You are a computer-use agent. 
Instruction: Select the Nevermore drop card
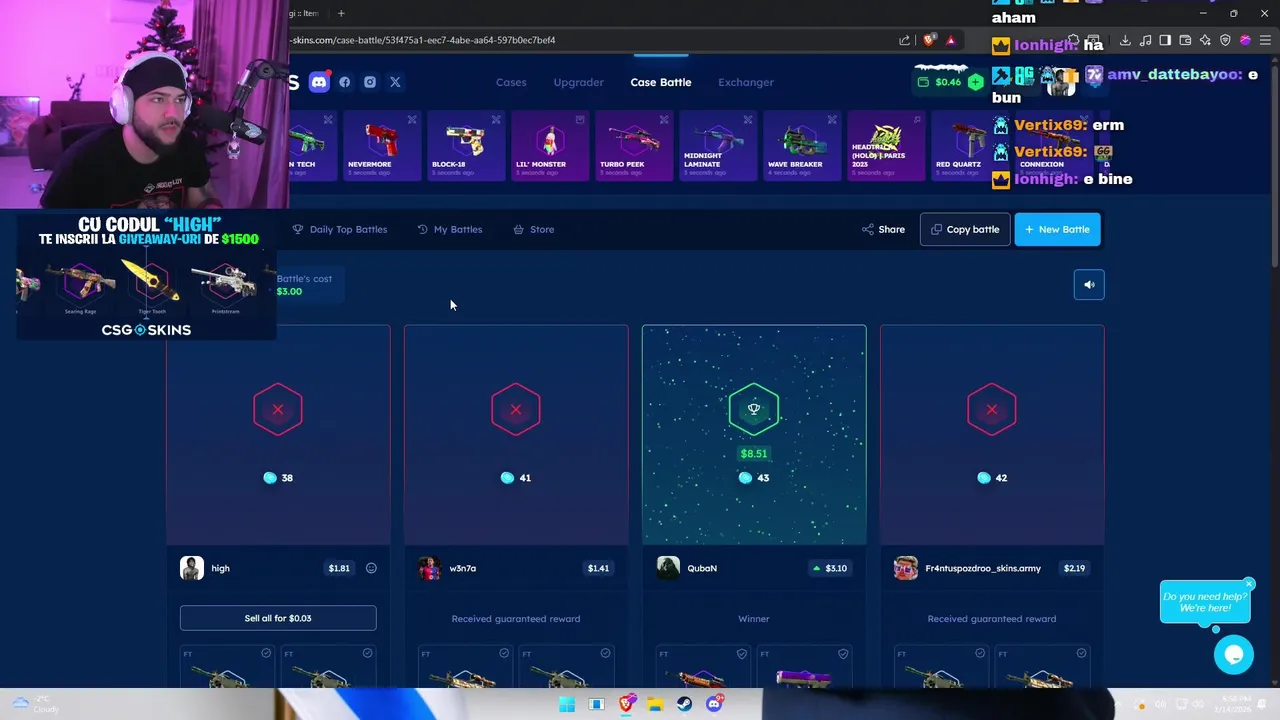coord(381,146)
